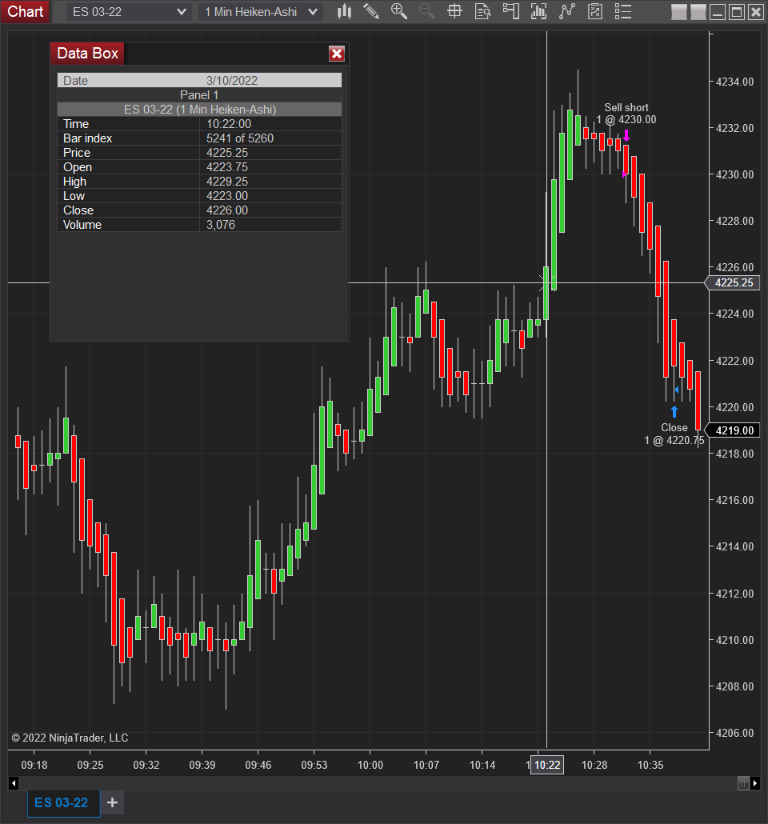Close the Data Box panel
Image resolution: width=768 pixels, height=824 pixels.
(336, 54)
